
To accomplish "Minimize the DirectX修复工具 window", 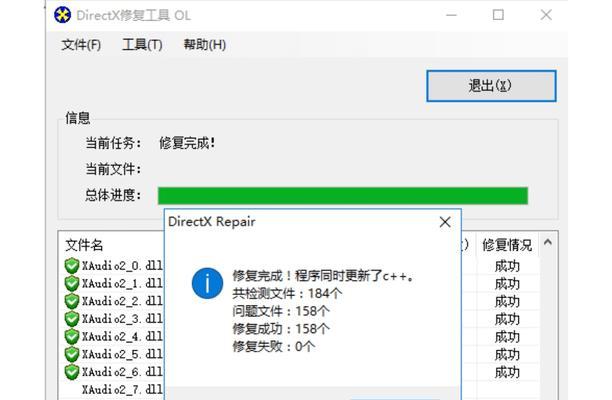I will [x=452, y=15].
